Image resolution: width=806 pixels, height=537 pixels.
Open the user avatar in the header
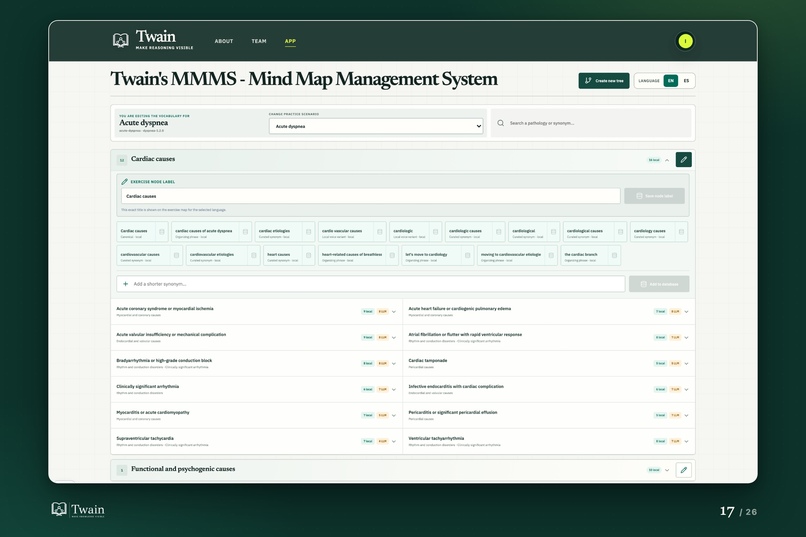[685, 41]
